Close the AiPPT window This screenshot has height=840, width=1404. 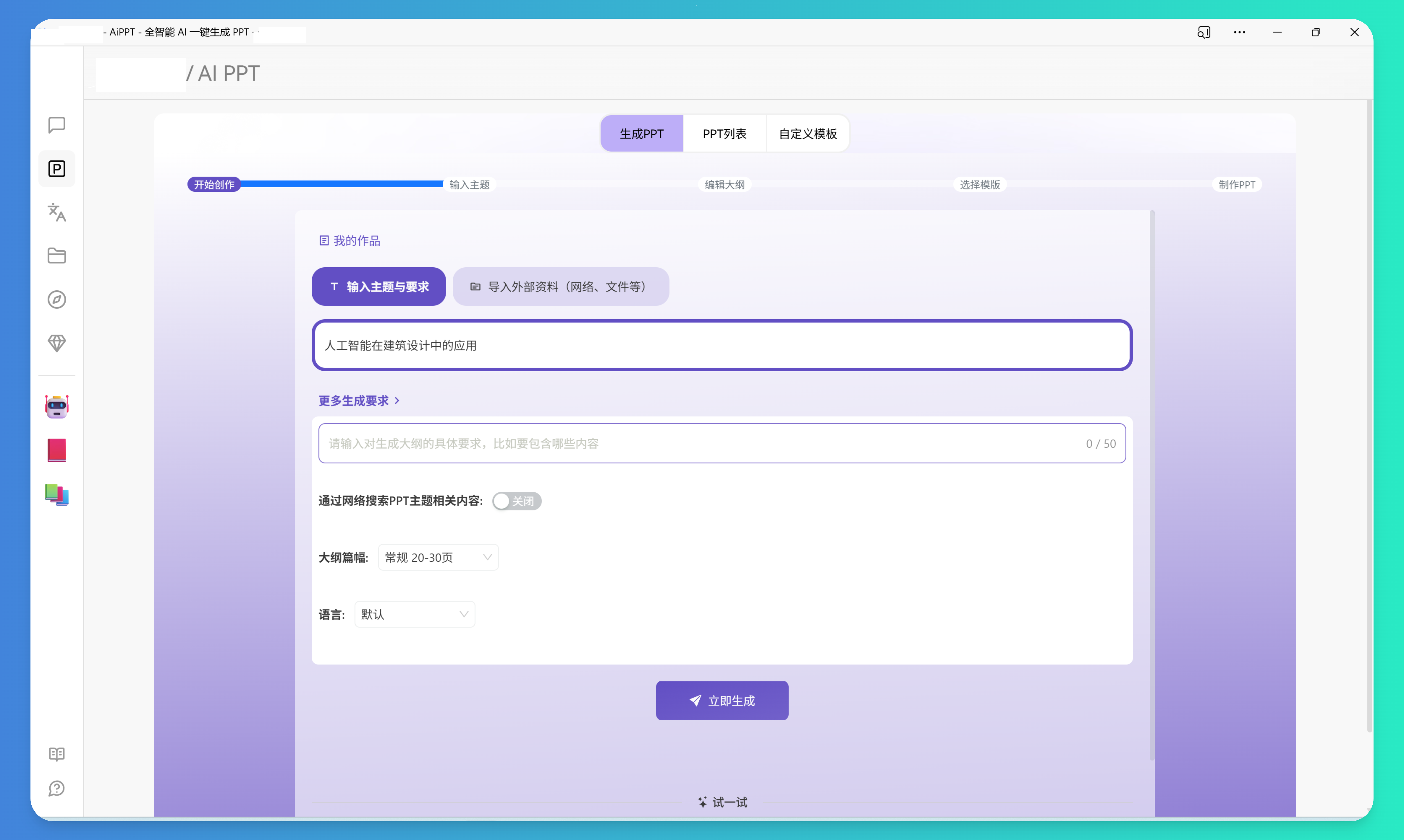pyautogui.click(x=1354, y=32)
